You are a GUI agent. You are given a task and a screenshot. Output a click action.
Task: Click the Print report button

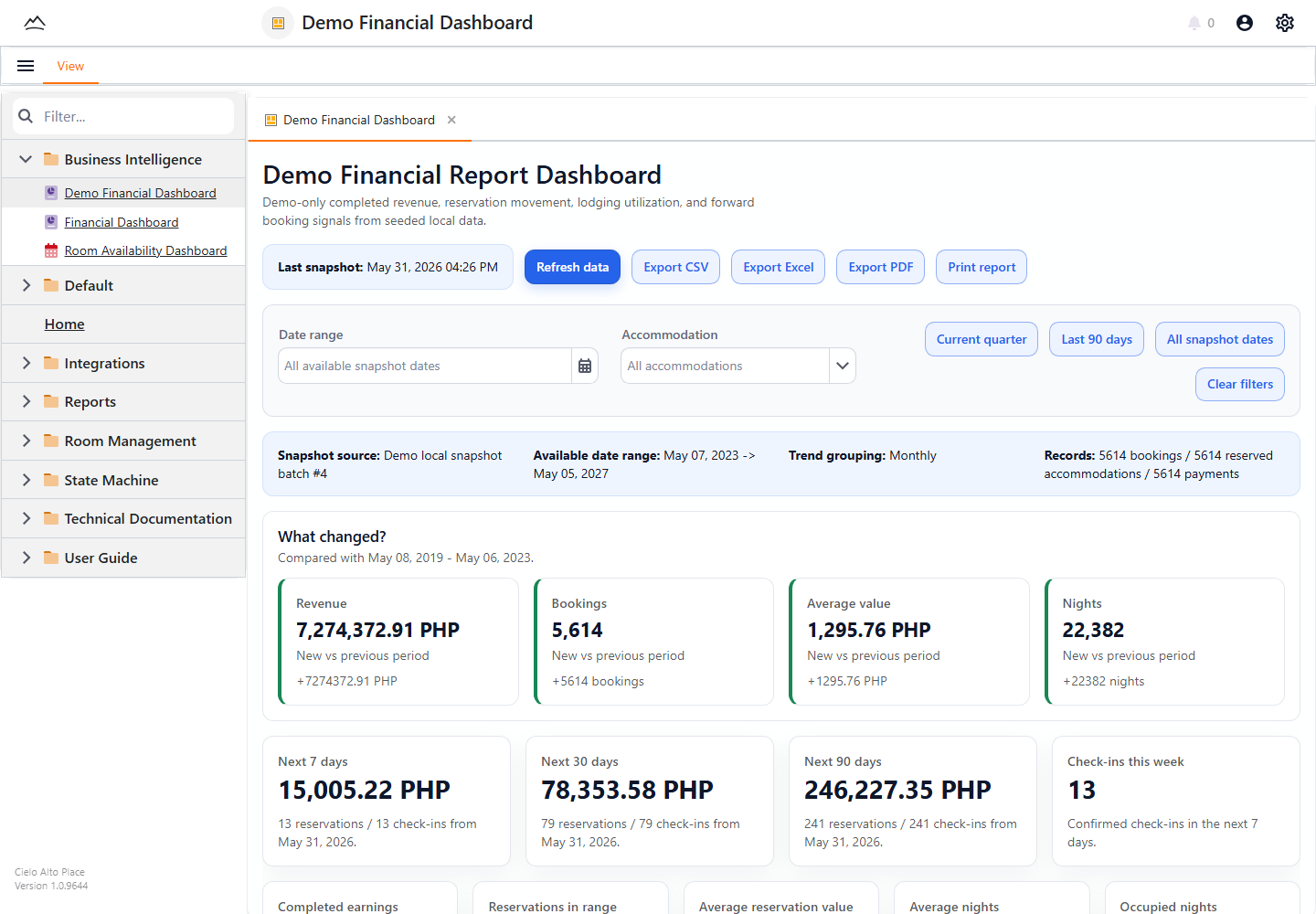[982, 267]
